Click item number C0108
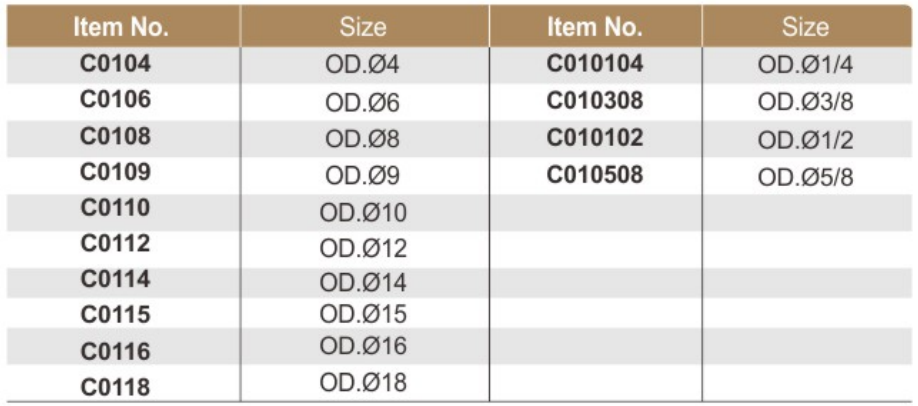Image resolution: width=918 pixels, height=406 pixels. point(116,136)
